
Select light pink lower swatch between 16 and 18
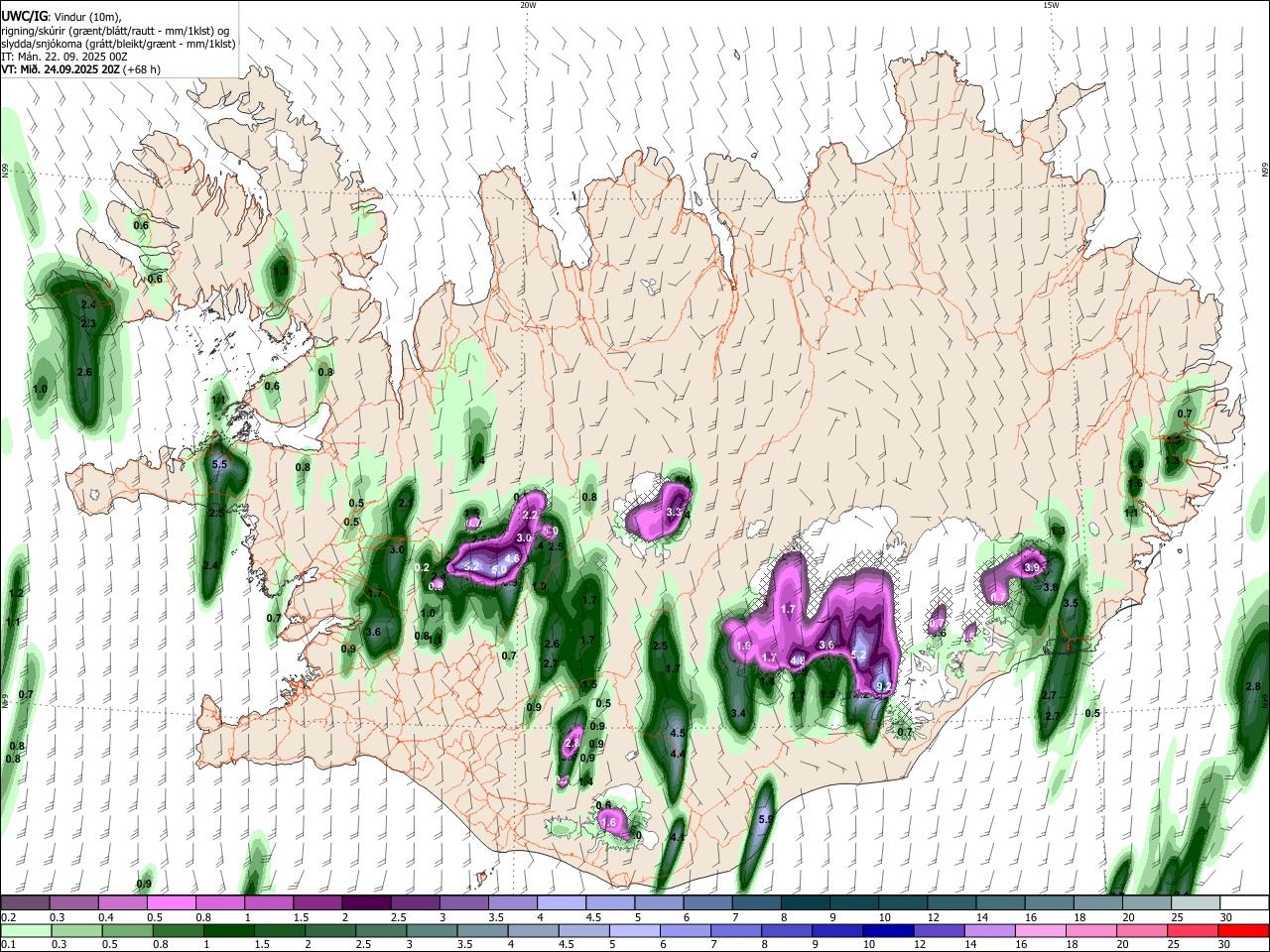(x=1039, y=931)
